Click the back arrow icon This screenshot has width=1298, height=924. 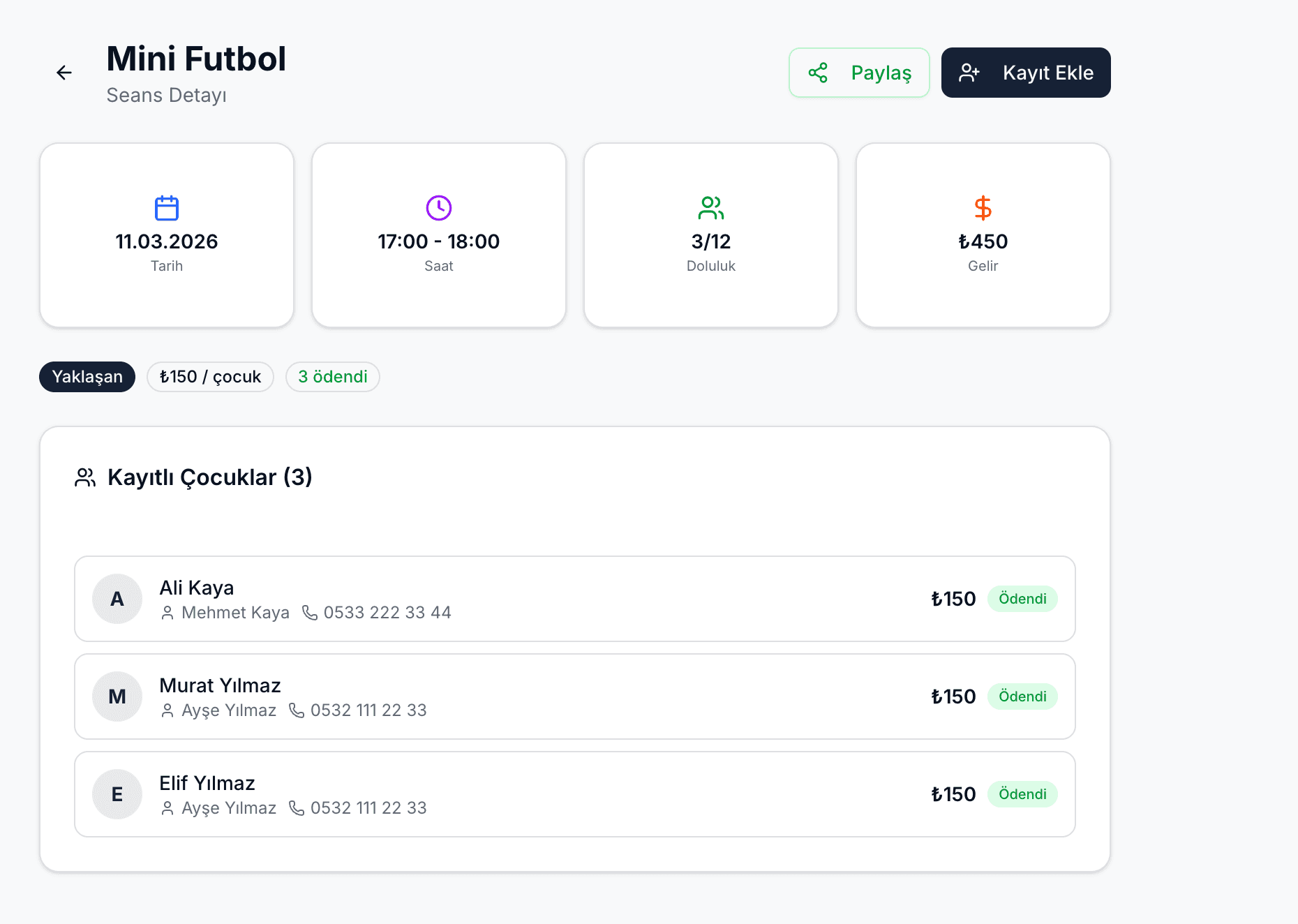point(64,73)
